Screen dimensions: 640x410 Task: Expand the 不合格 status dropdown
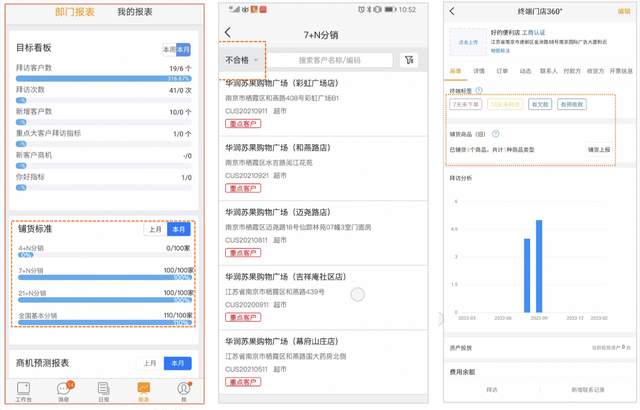[242, 60]
